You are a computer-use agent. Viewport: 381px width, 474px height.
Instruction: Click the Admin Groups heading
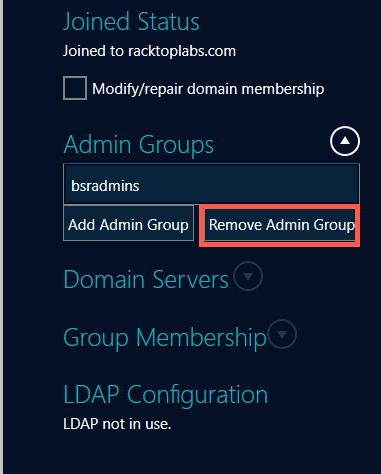tap(139, 145)
